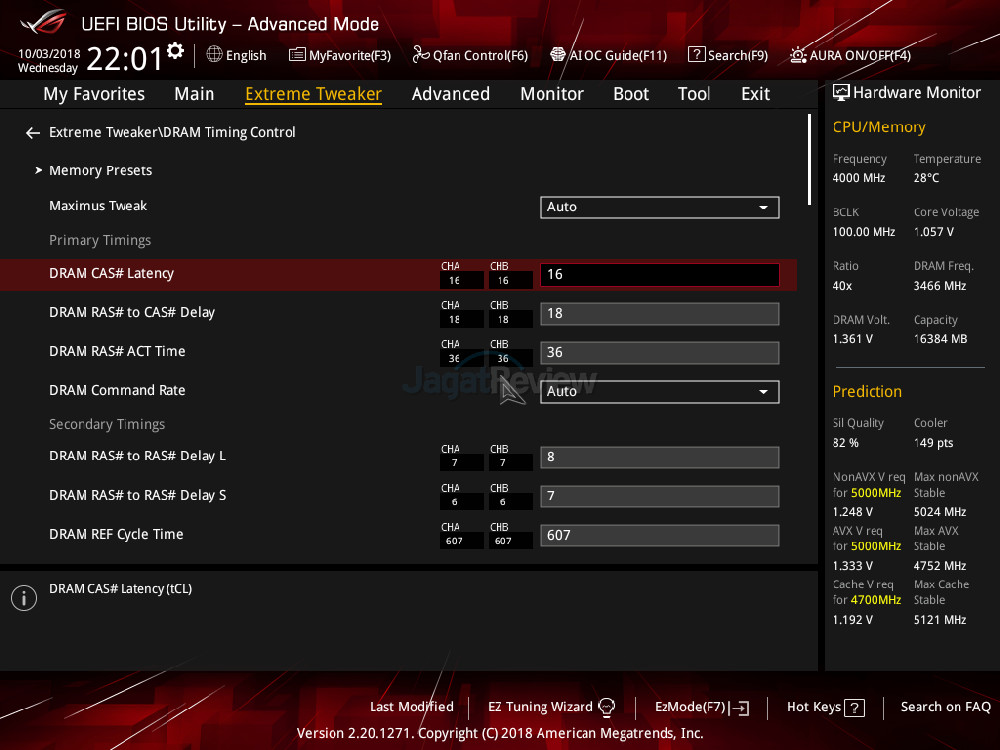This screenshot has width=1000, height=750.
Task: Select the DRAM CAS# Latency value field
Action: [x=659, y=274]
